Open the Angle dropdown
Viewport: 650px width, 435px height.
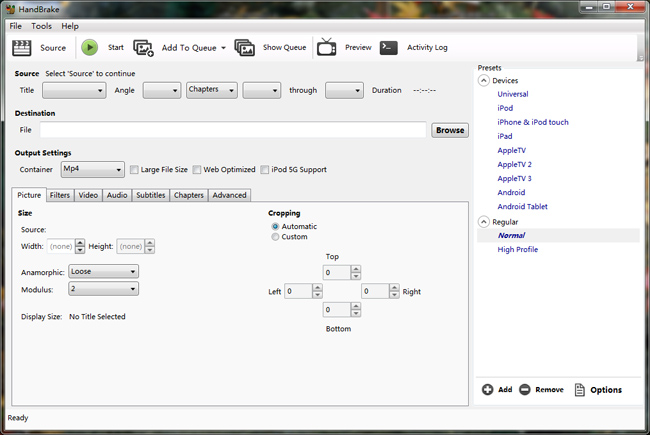(x=162, y=90)
